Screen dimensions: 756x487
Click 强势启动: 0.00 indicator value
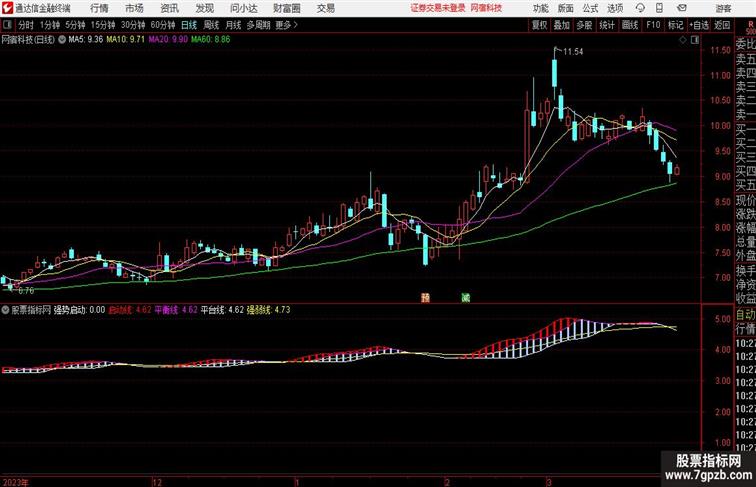click(79, 310)
